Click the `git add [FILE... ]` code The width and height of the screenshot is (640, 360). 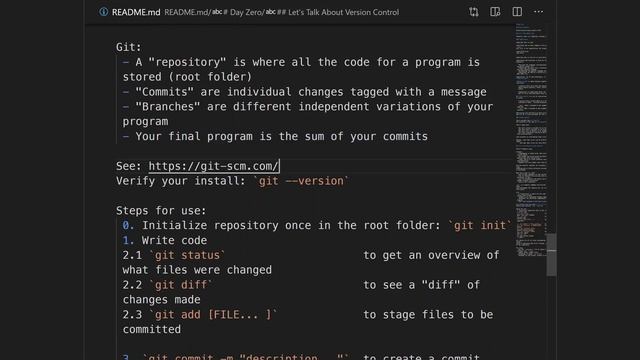213,315
